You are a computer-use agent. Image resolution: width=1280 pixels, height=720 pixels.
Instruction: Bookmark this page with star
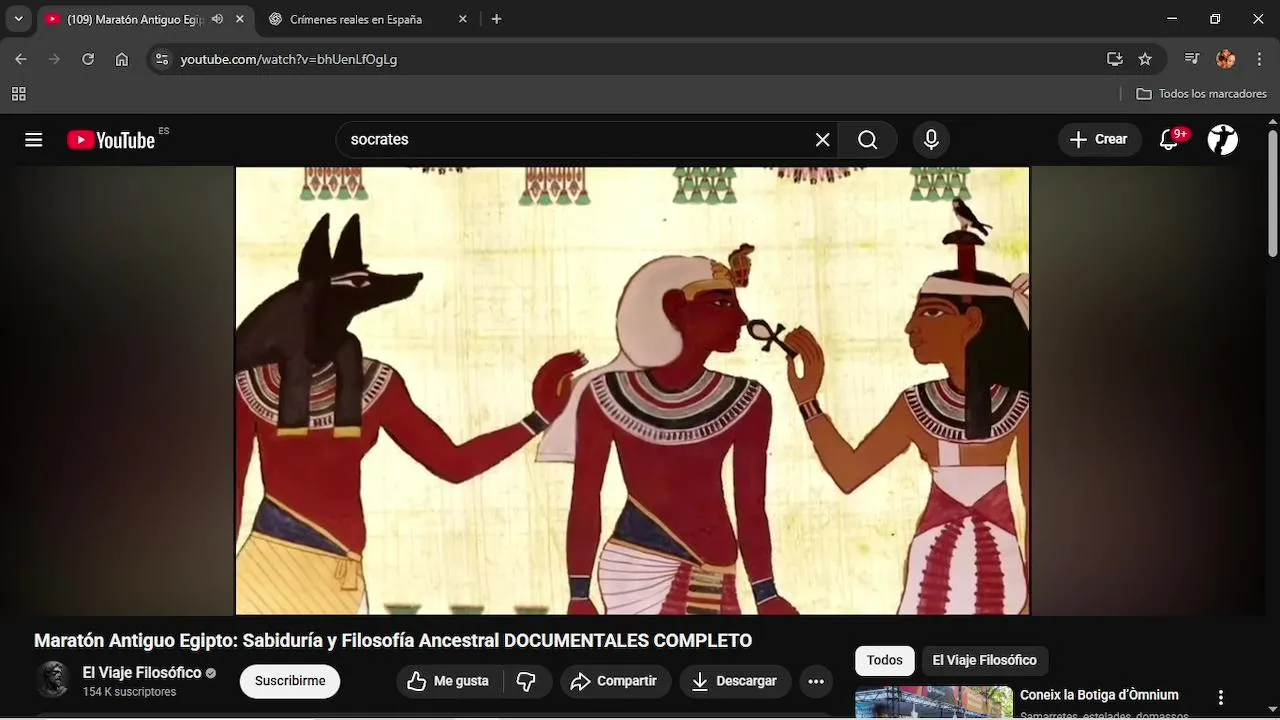click(x=1145, y=59)
